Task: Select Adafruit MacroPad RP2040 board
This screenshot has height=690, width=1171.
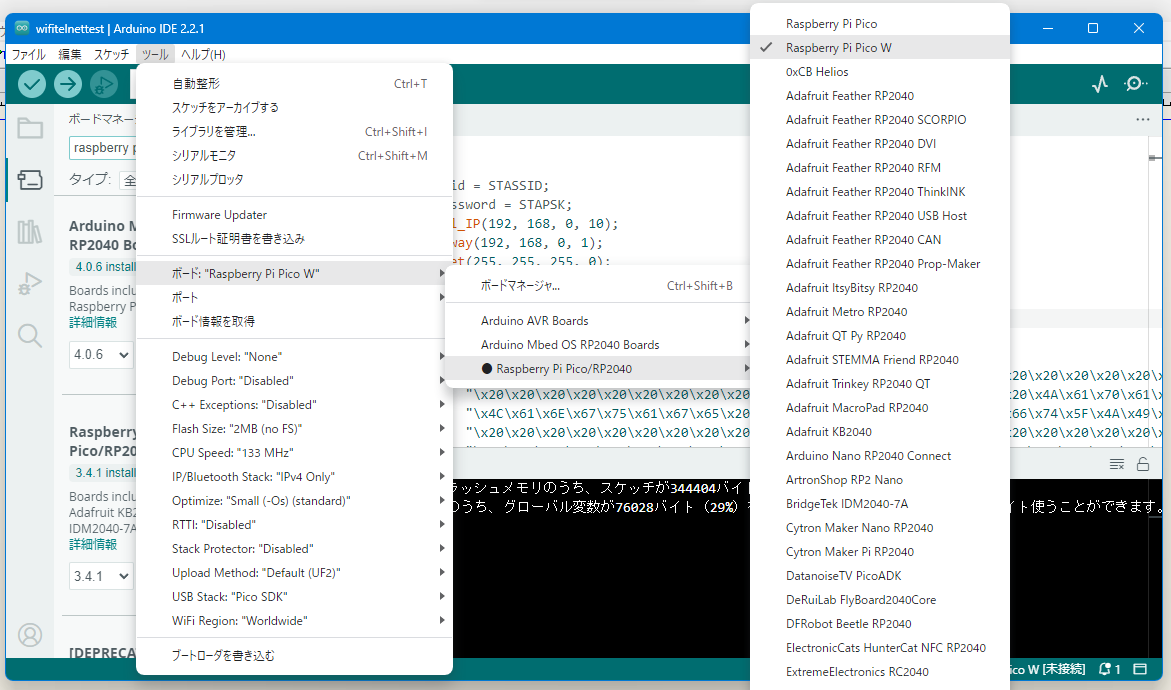Action: point(880,408)
